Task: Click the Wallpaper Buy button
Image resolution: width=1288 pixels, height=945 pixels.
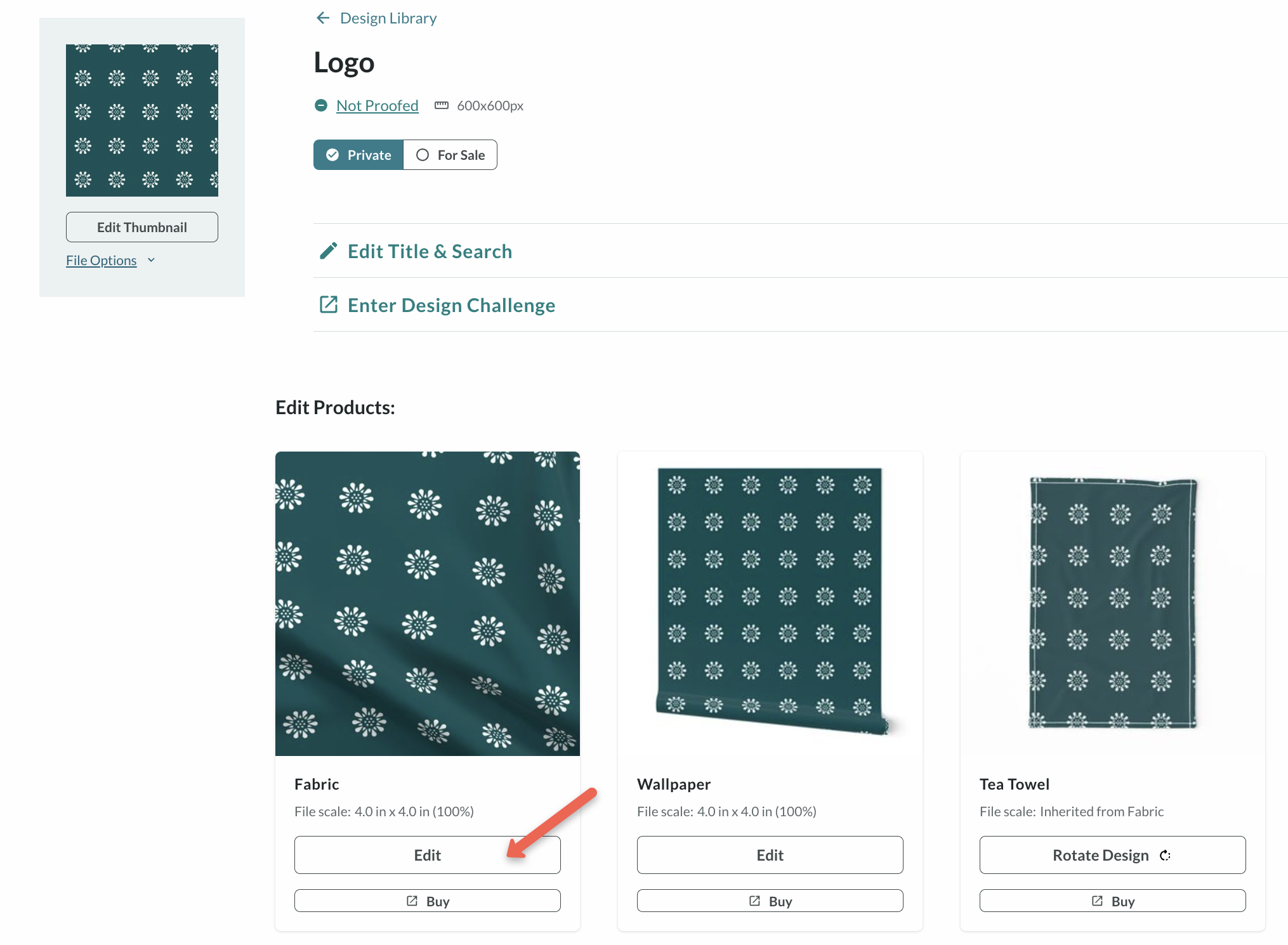Action: tap(770, 901)
